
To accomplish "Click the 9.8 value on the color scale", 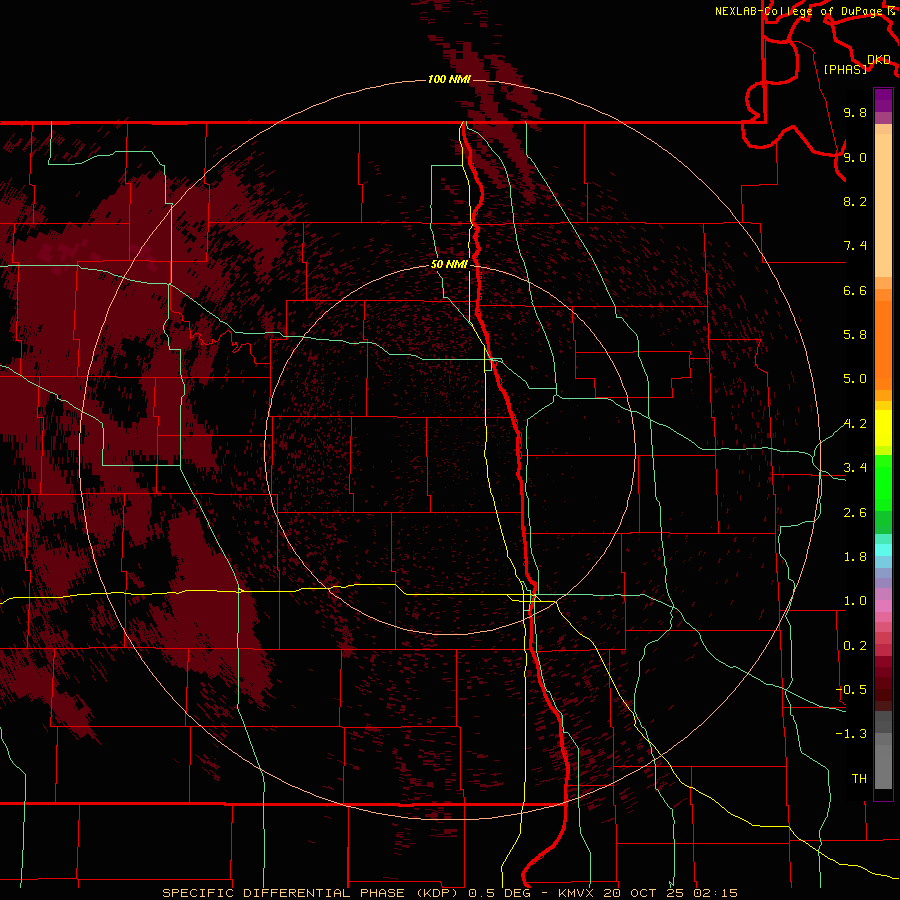I will pos(855,112).
